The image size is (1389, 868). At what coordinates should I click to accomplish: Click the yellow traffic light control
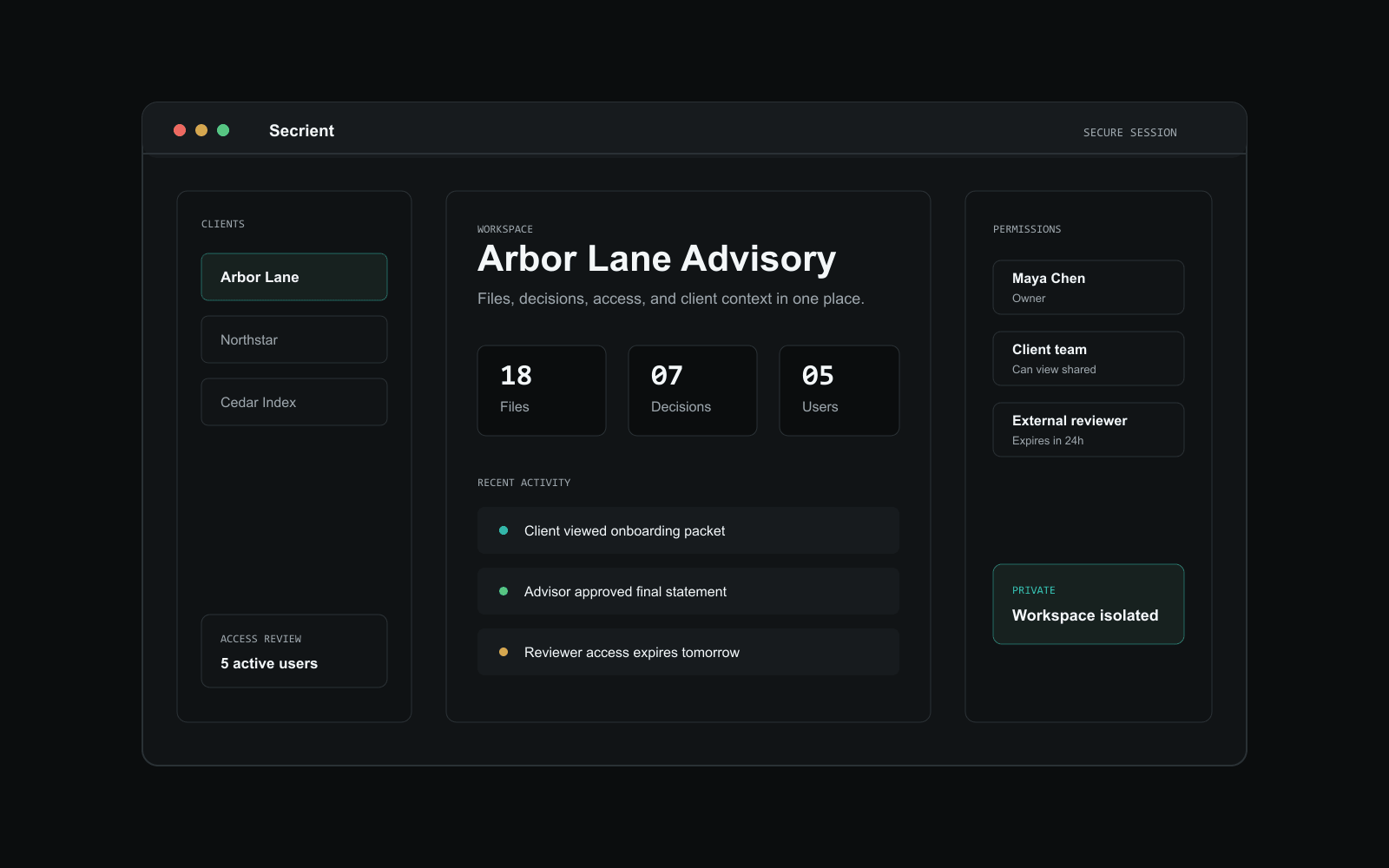(201, 130)
